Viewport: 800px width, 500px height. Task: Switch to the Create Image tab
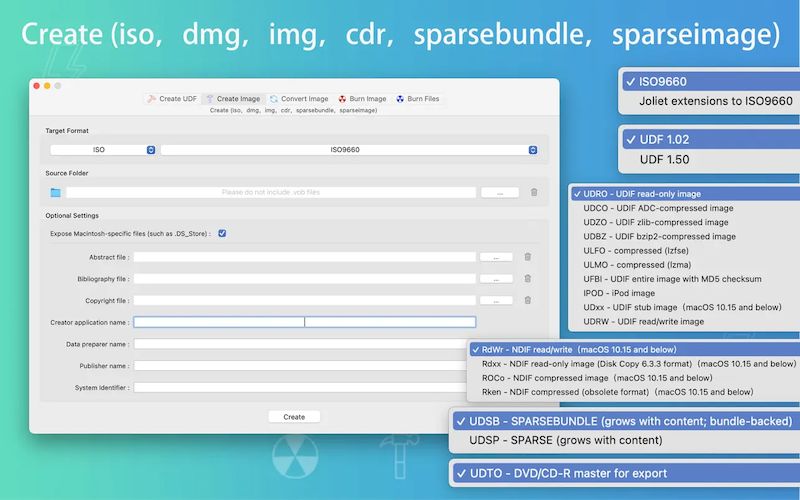tap(233, 99)
